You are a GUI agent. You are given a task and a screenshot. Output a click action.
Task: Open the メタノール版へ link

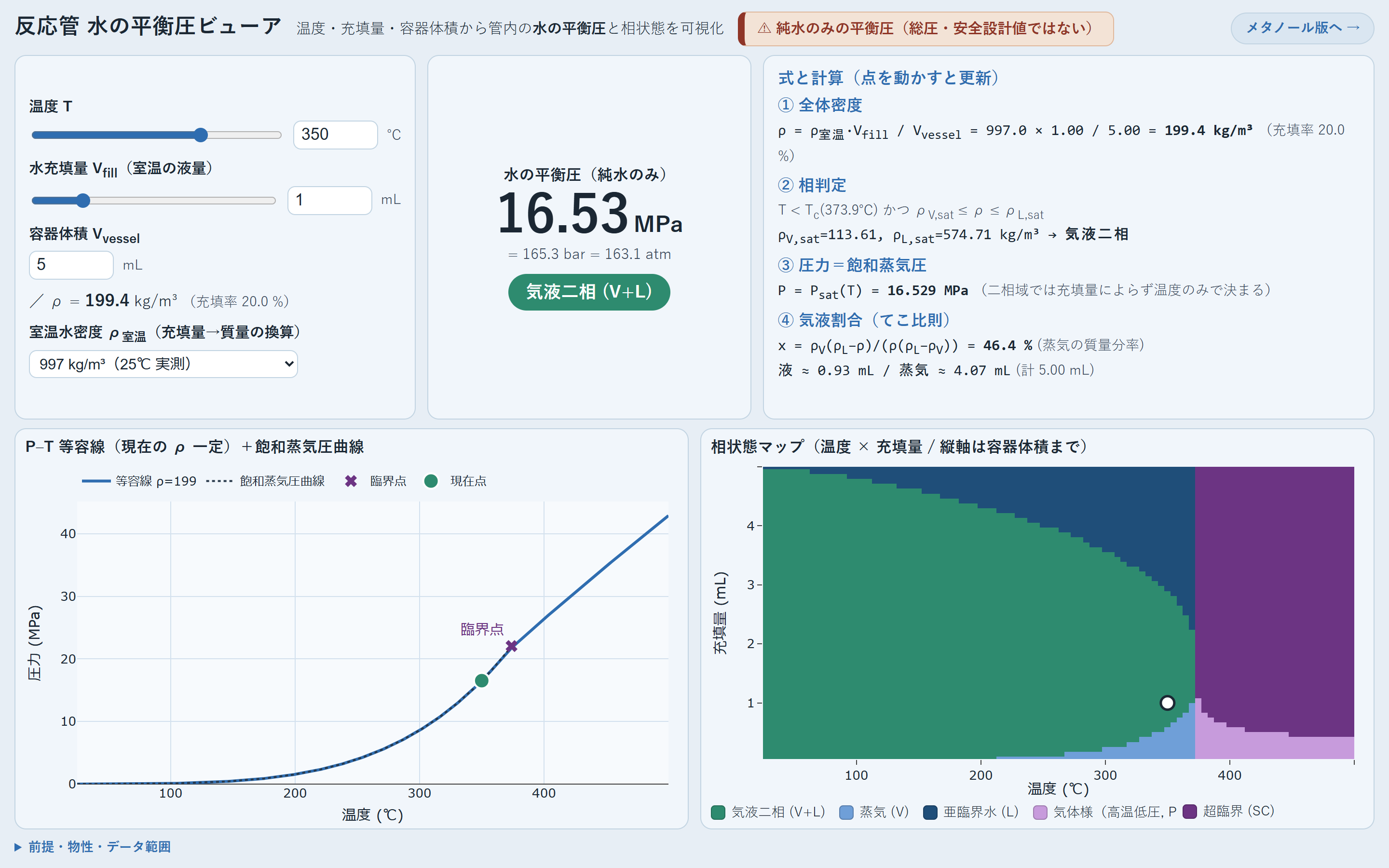[1302, 28]
